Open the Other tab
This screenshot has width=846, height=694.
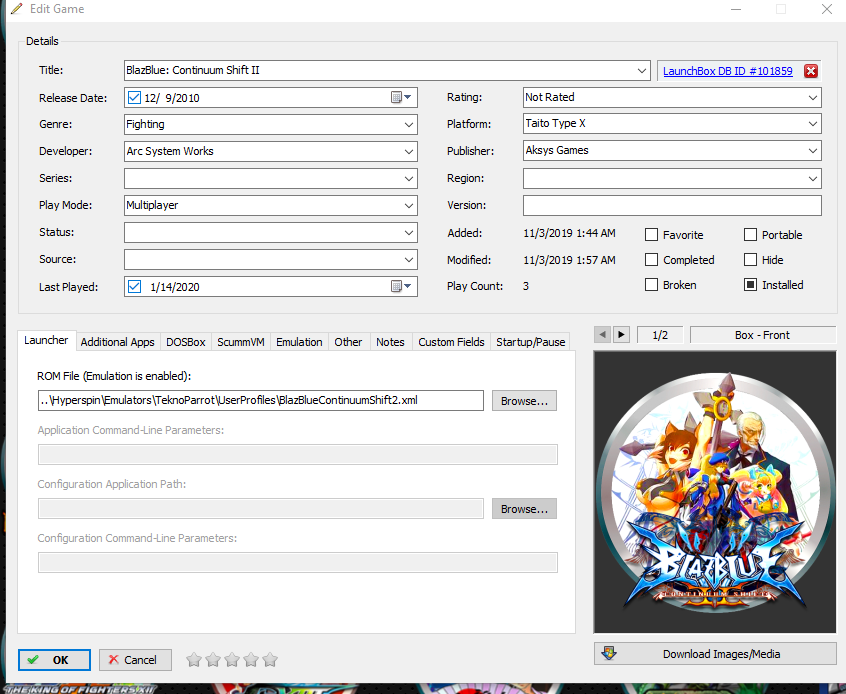click(348, 342)
